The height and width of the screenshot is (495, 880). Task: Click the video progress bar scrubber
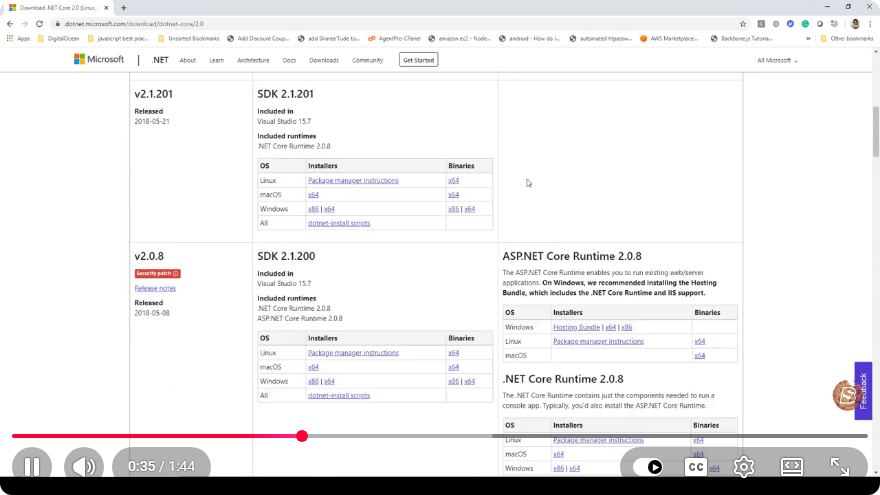pos(302,436)
